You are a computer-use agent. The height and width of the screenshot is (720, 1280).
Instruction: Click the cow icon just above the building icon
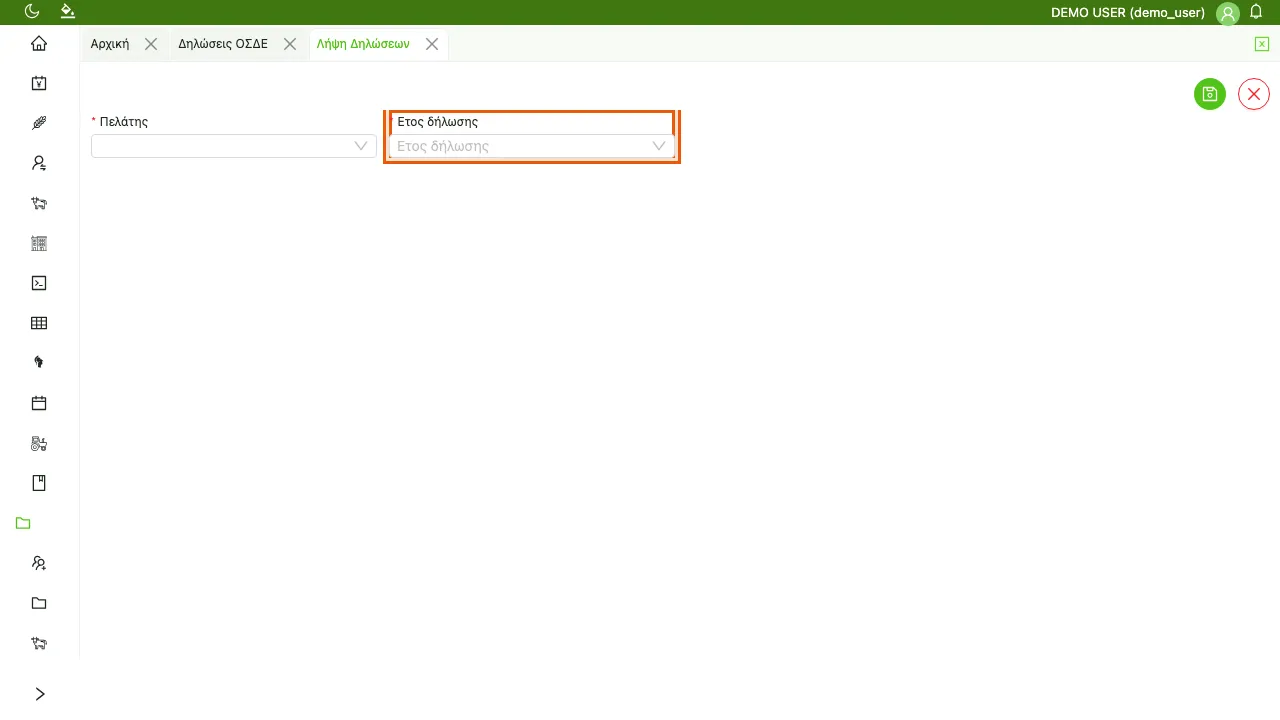tap(39, 203)
